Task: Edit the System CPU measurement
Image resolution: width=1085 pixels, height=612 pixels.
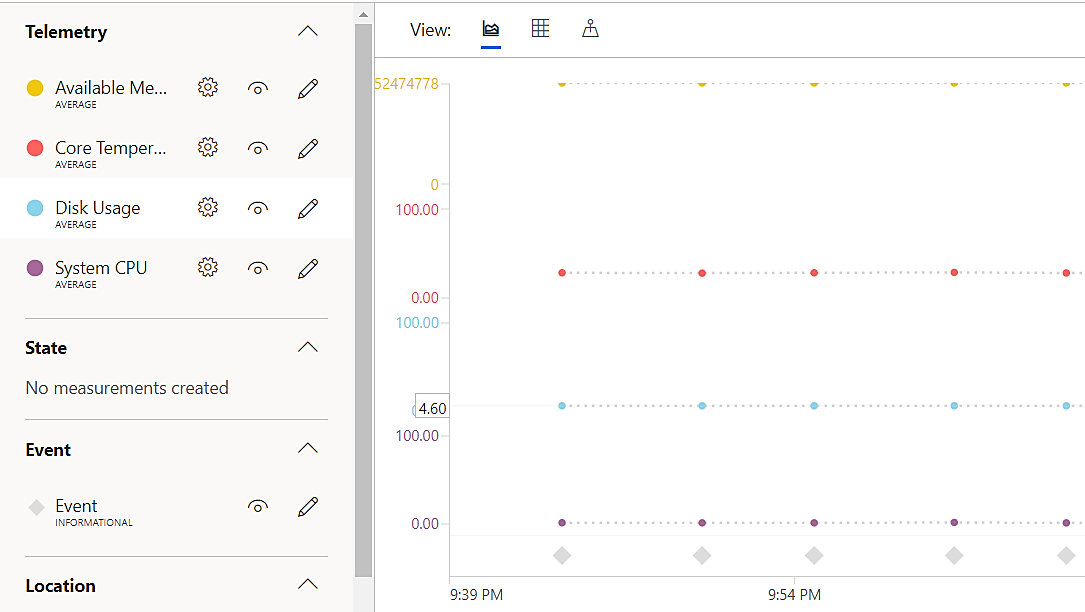Action: pos(308,268)
